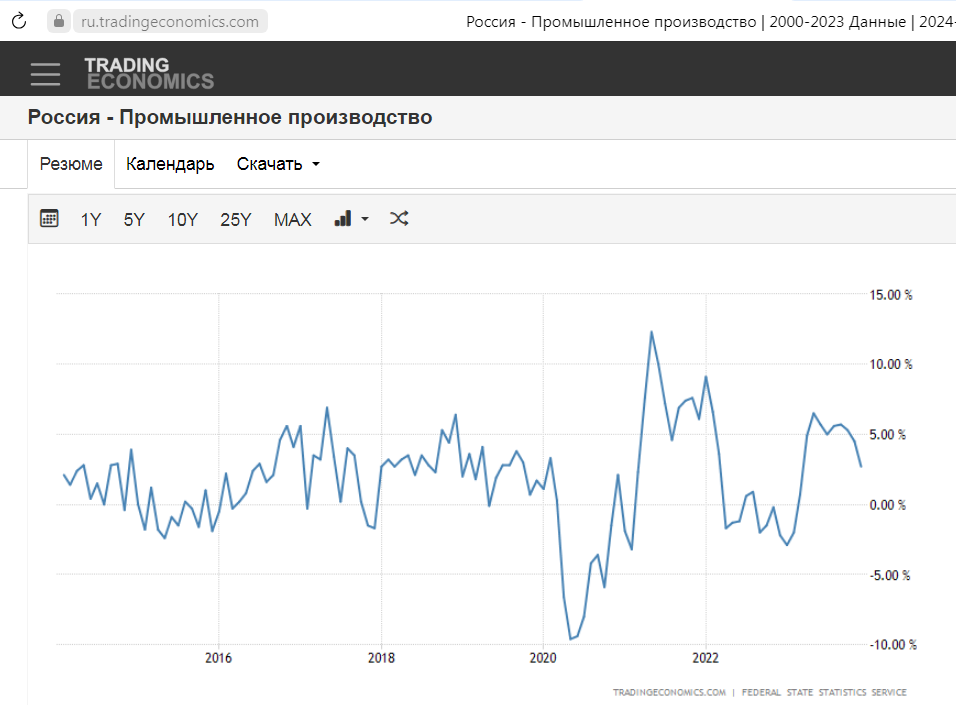The width and height of the screenshot is (956, 705).
Task: Click the 2022 x-axis label
Action: (x=705, y=658)
